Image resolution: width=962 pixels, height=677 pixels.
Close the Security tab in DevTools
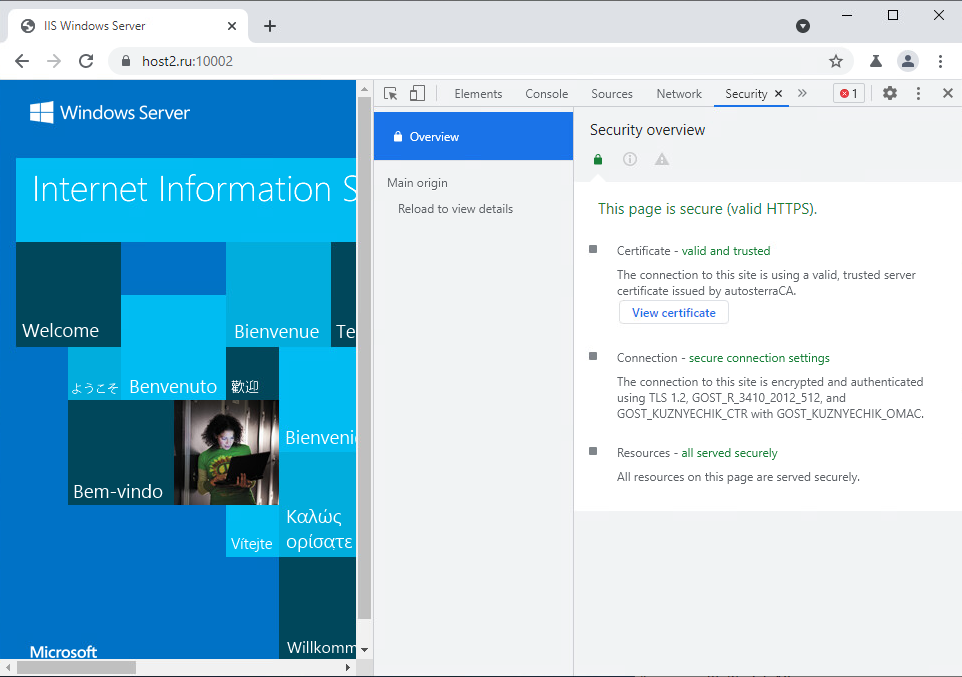(x=778, y=94)
